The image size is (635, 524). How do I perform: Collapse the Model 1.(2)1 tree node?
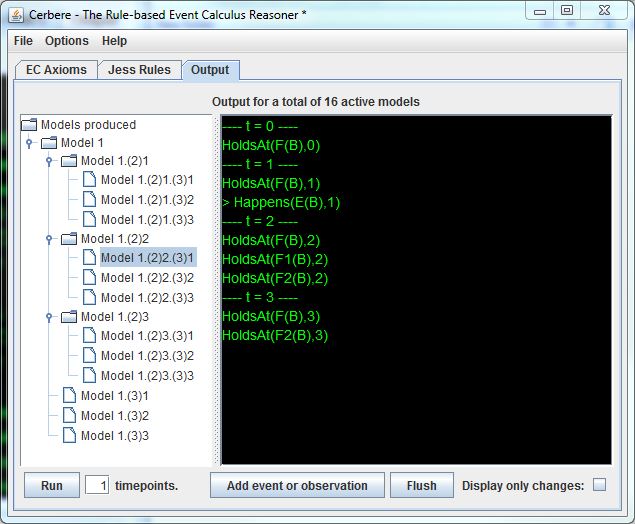[x=49, y=161]
